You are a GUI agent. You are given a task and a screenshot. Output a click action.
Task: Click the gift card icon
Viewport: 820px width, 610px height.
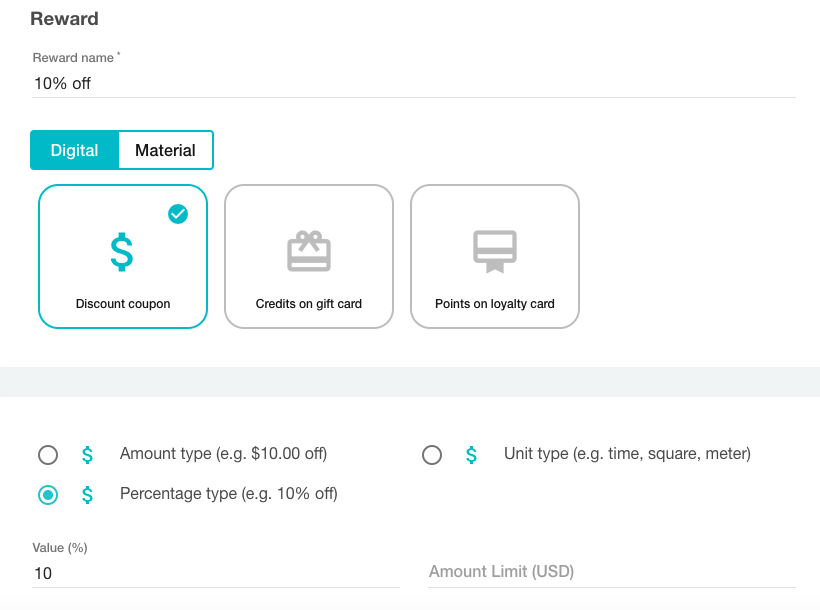(x=309, y=251)
